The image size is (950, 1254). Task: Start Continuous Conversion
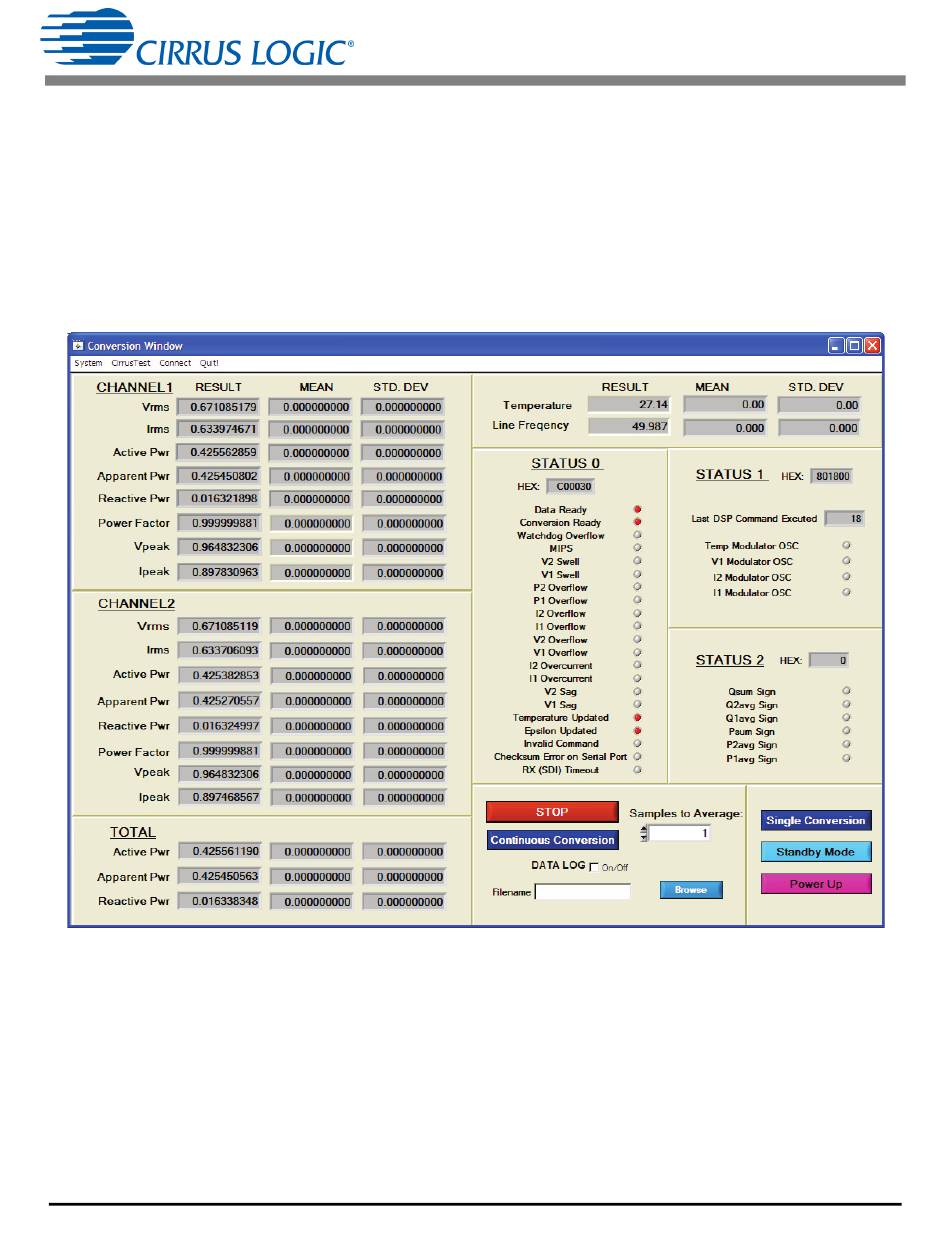(x=552, y=841)
